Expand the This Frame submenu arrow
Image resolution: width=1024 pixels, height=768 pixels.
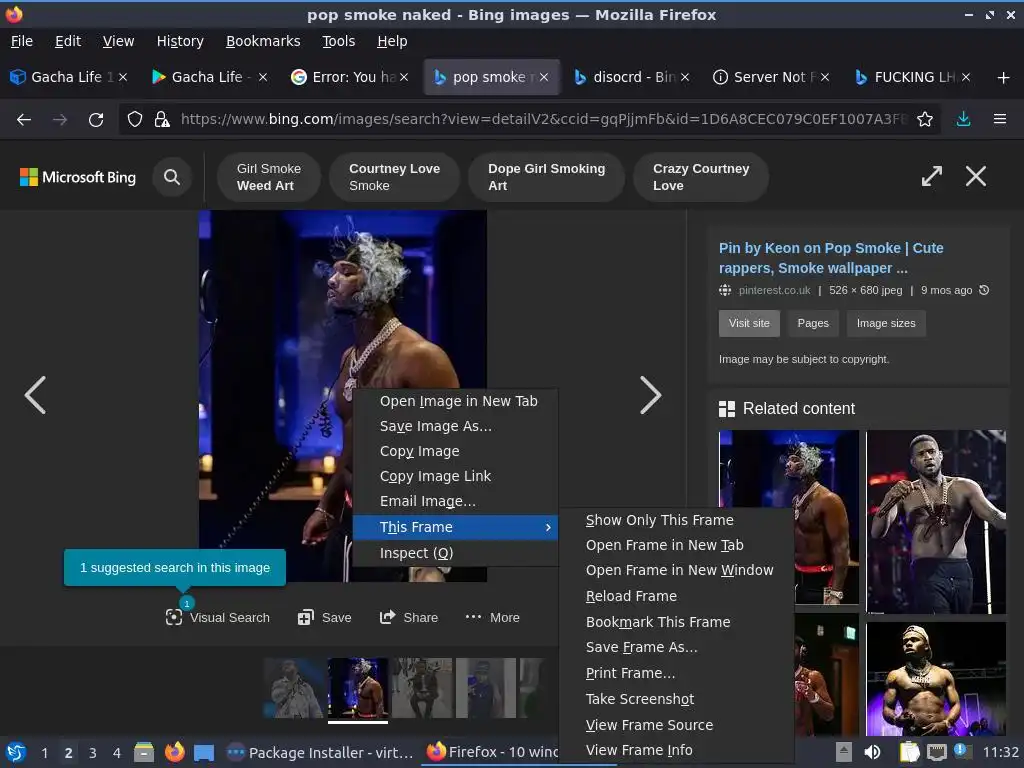pos(547,527)
